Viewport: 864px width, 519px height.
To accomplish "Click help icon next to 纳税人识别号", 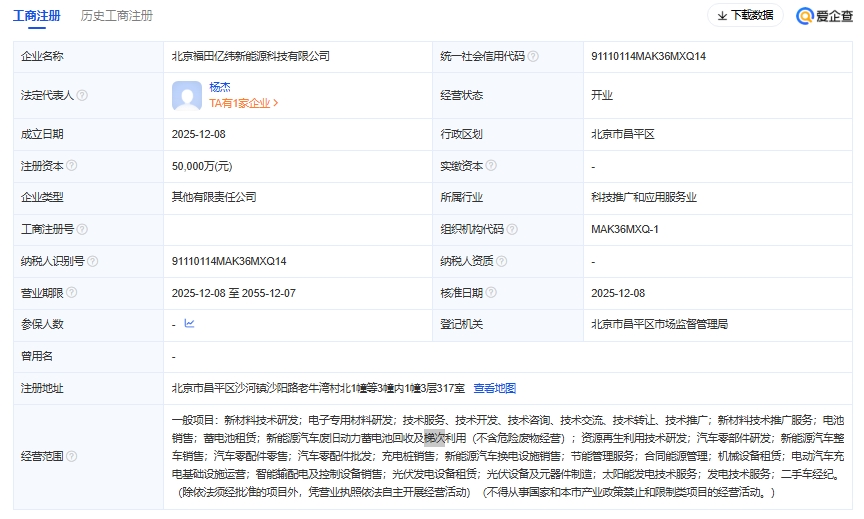I will [93, 262].
